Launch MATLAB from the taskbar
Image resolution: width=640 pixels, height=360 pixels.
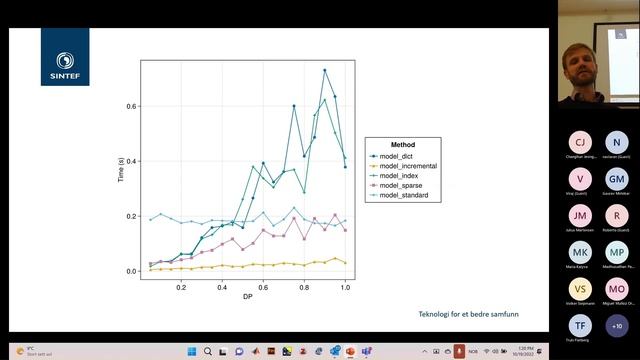click(x=256, y=351)
